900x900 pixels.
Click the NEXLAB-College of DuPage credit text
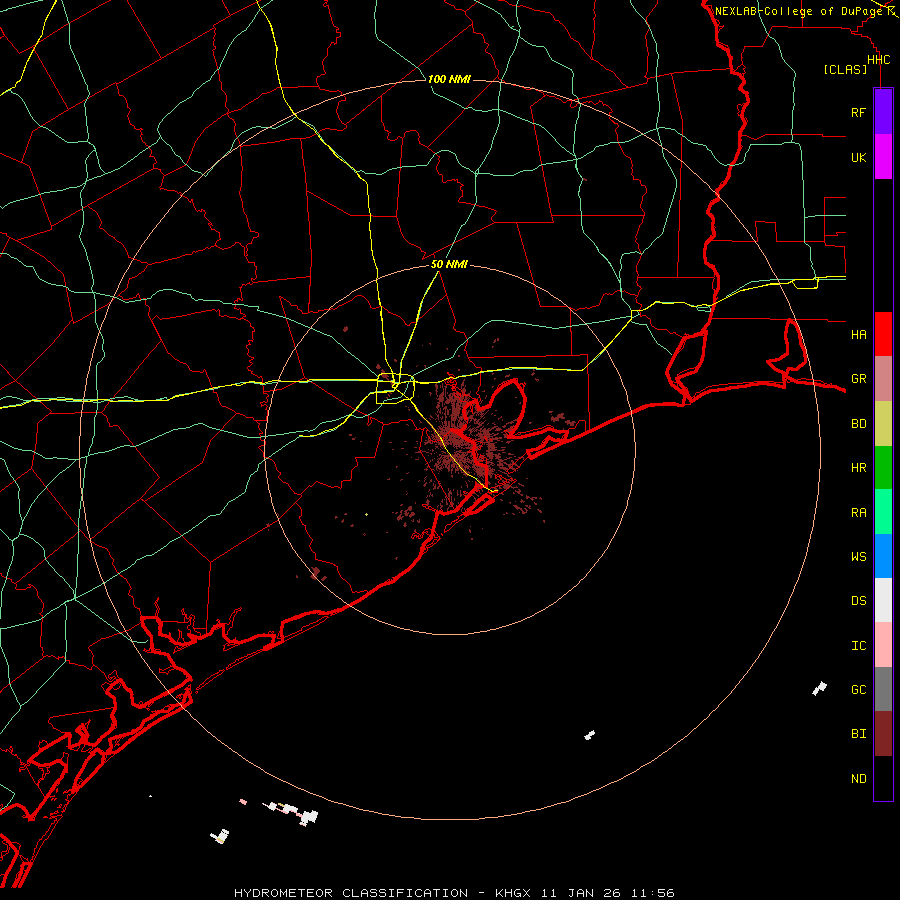(x=798, y=11)
